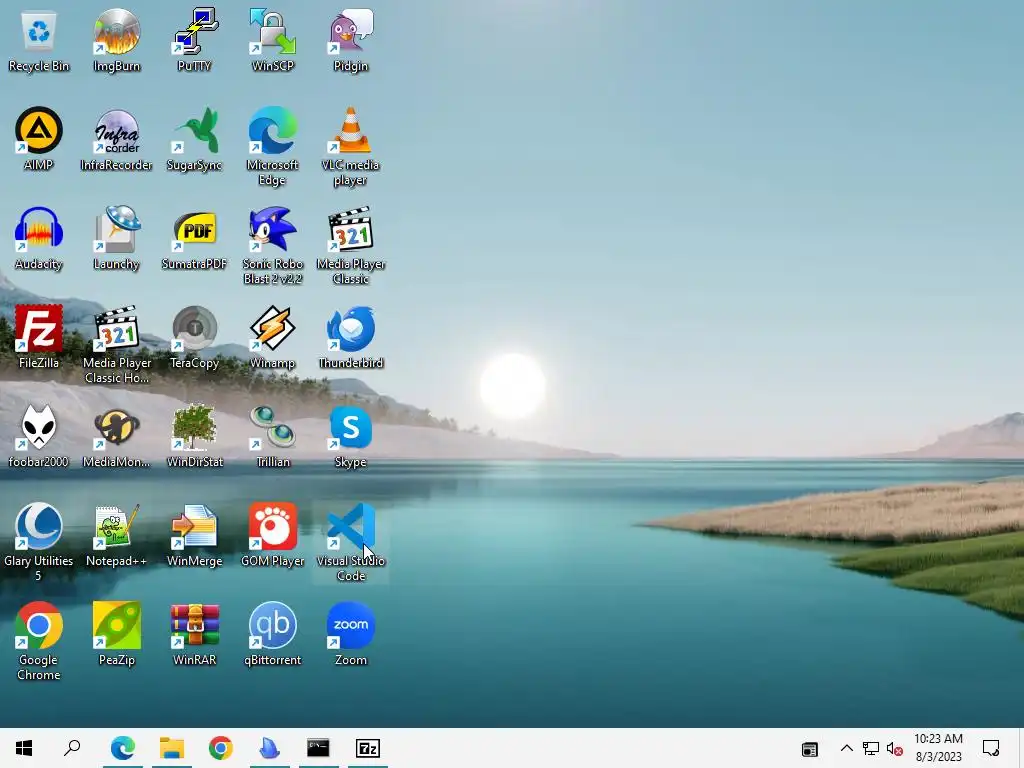
Task: Select the Skype desktop icon
Action: (x=351, y=436)
